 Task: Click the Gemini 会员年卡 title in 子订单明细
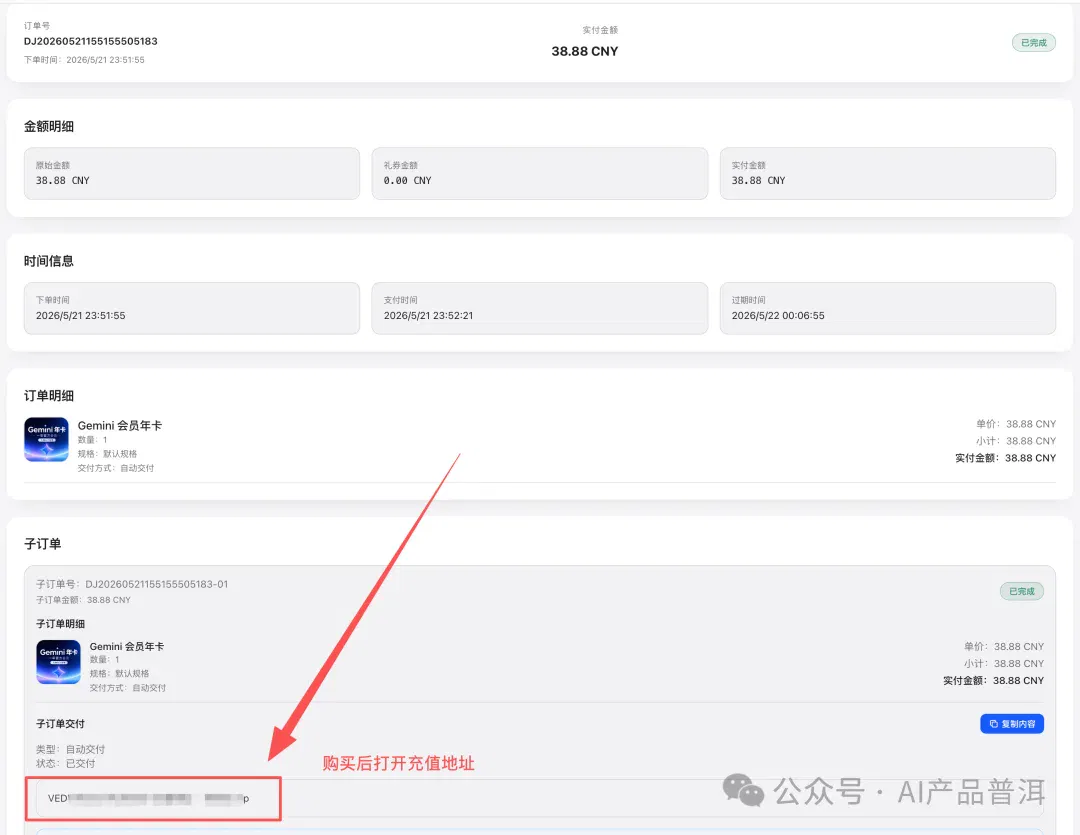(x=127, y=646)
